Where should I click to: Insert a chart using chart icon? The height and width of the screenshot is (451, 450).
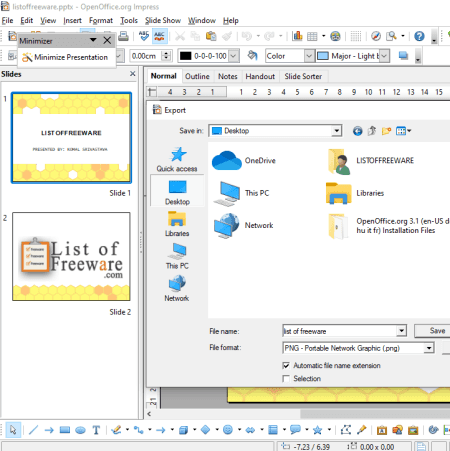coord(297,36)
